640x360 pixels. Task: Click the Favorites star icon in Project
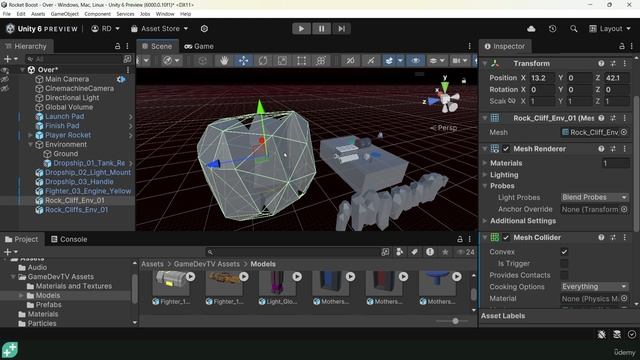click(445, 252)
